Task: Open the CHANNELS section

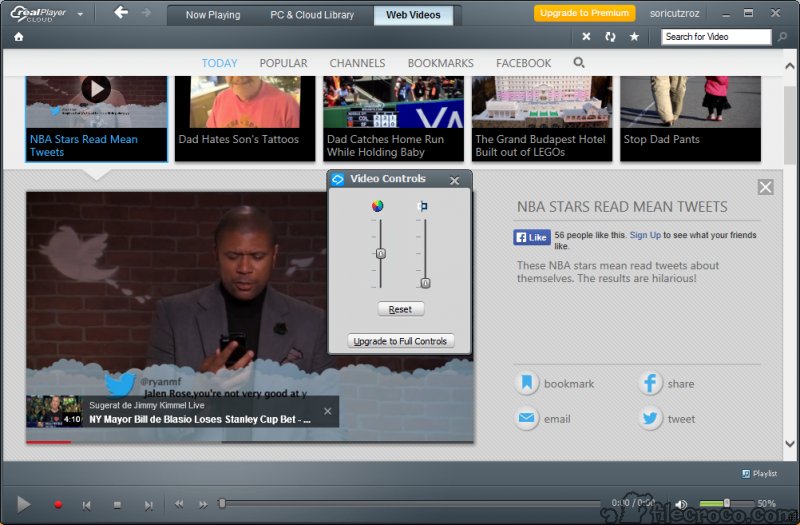Action: pyautogui.click(x=357, y=63)
